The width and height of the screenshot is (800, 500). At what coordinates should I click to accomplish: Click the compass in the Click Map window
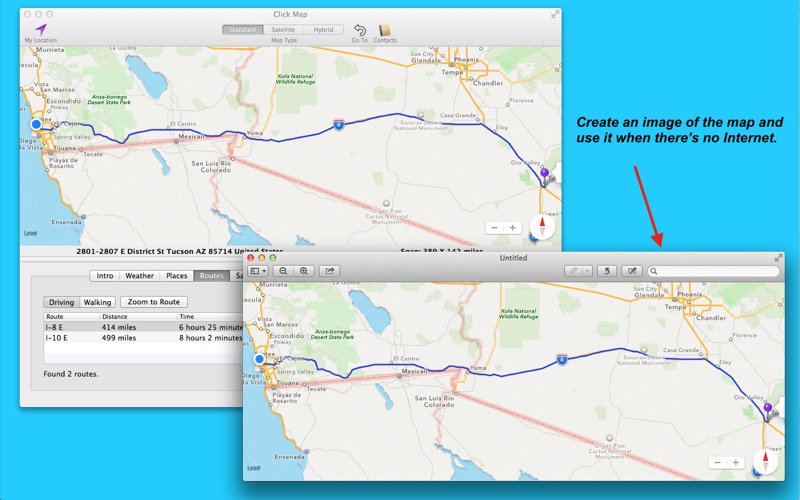[542, 226]
